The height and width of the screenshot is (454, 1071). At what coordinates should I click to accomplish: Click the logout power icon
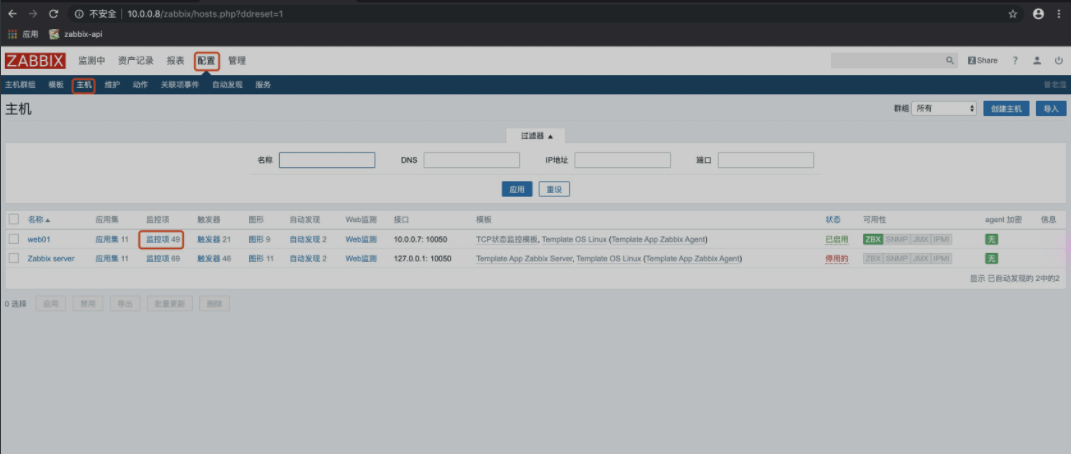point(1059,61)
